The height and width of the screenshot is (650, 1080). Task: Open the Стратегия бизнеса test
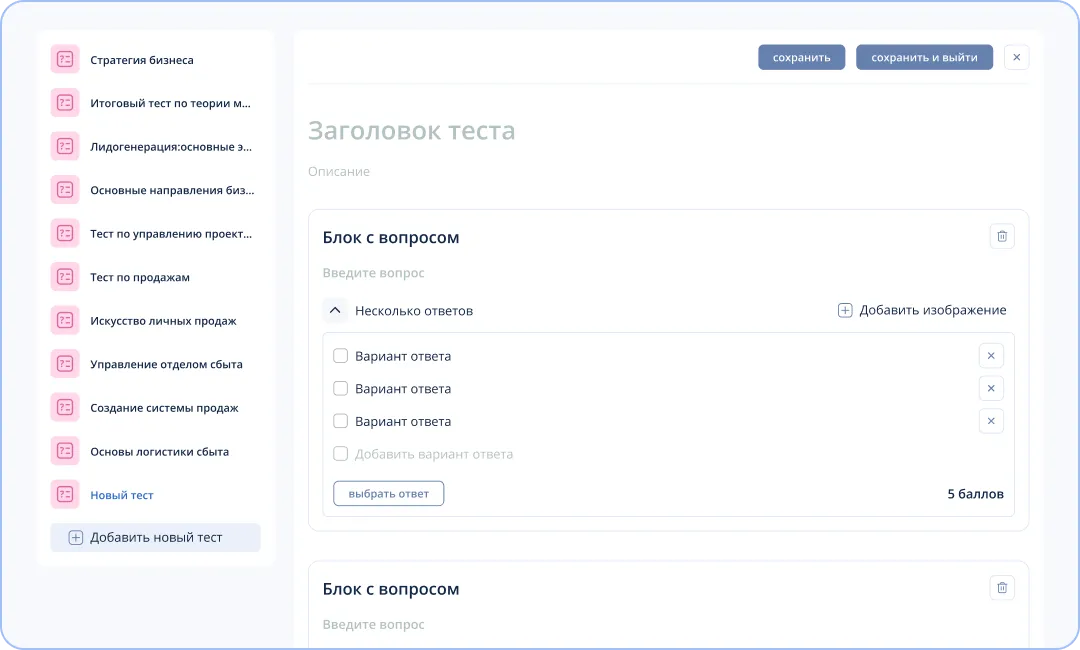coord(142,60)
